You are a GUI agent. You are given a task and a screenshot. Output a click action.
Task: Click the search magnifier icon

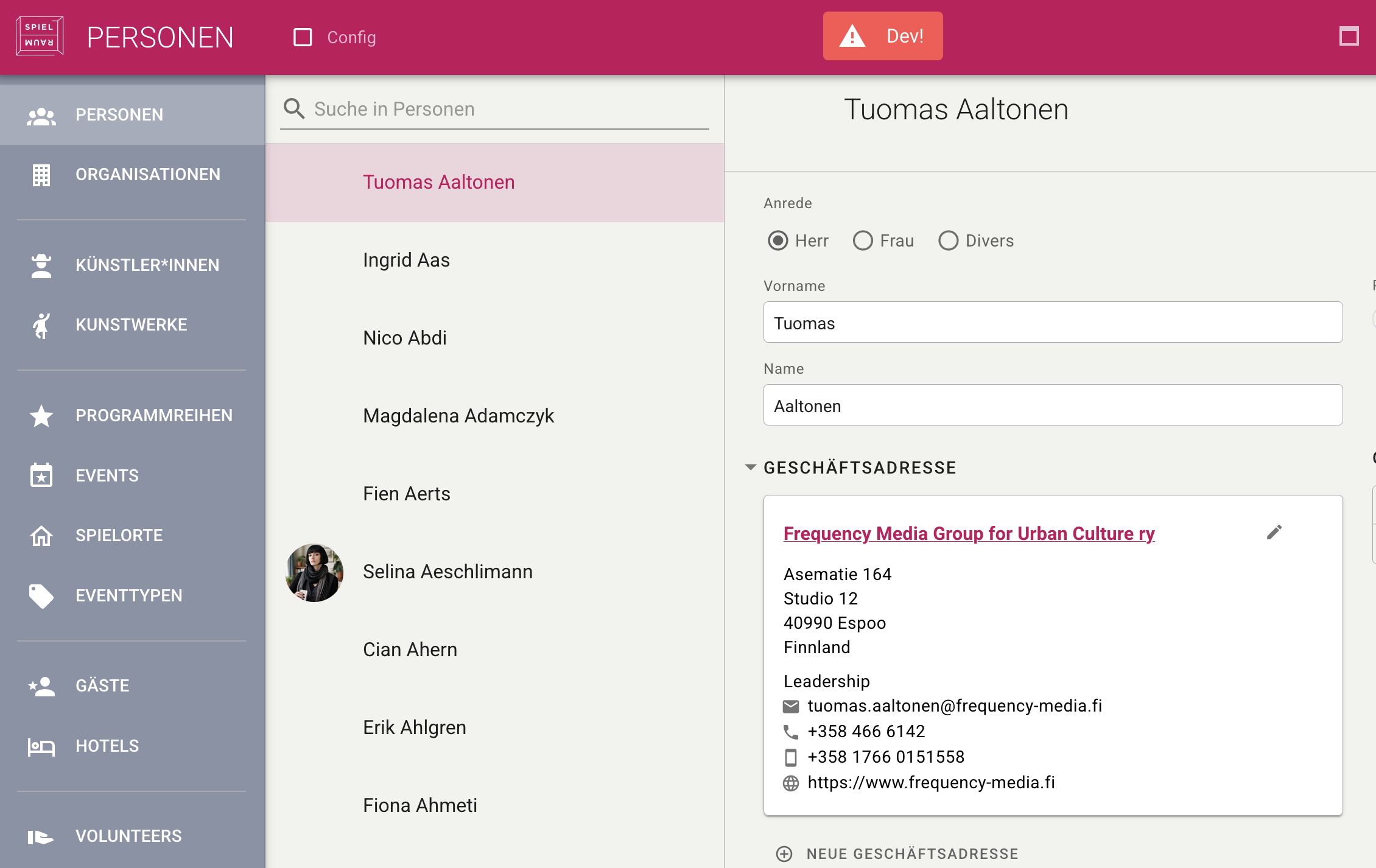(x=294, y=108)
